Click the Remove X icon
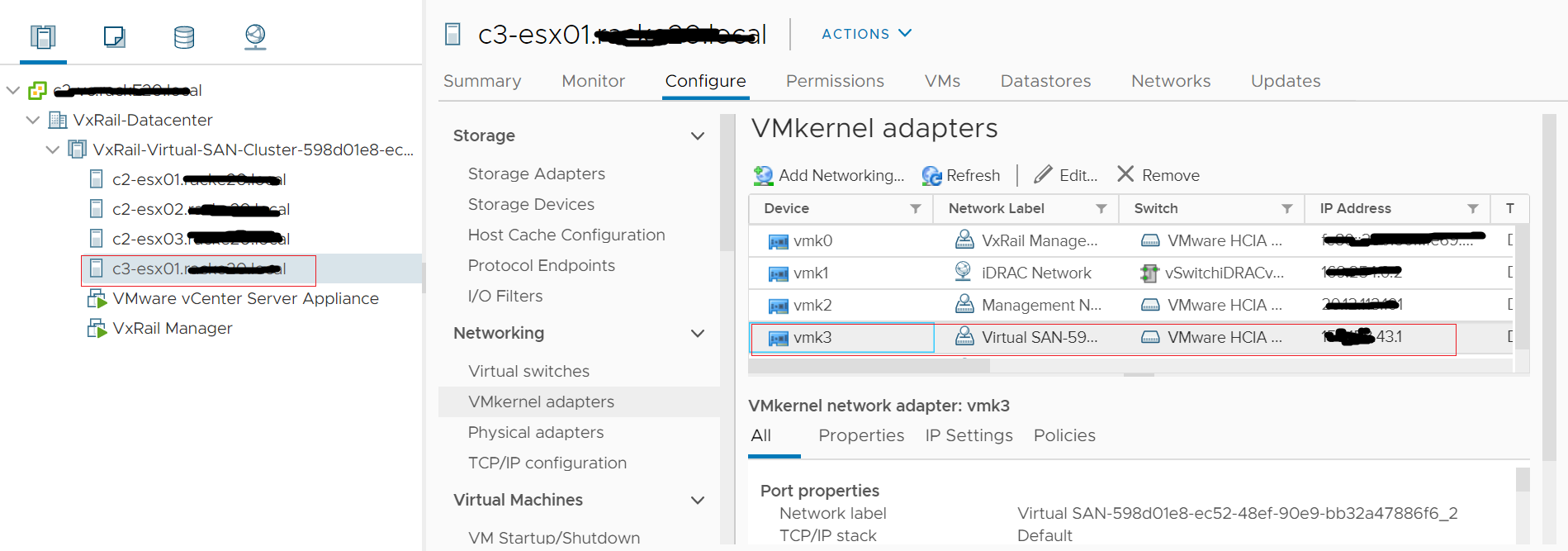1568x551 pixels. tap(1125, 174)
